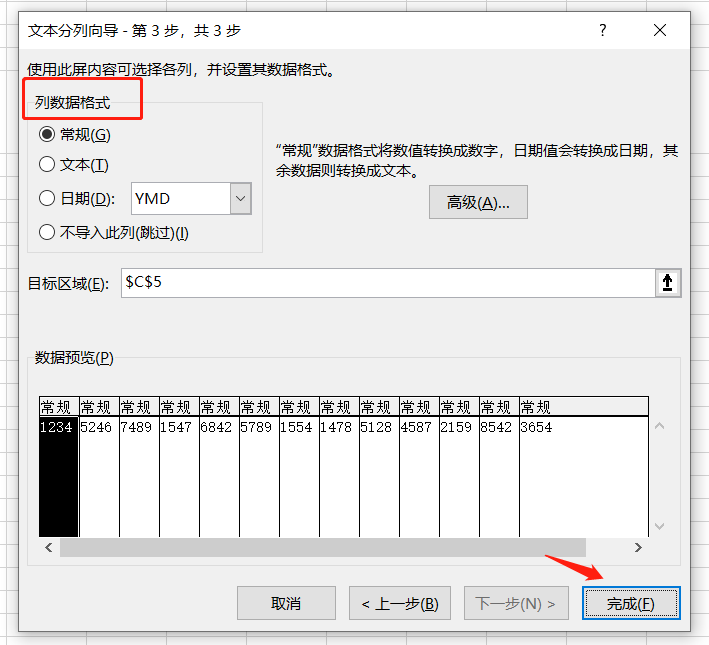Image resolution: width=709 pixels, height=645 pixels.
Task: Go back with 上一步(B) button
Action: (400, 603)
